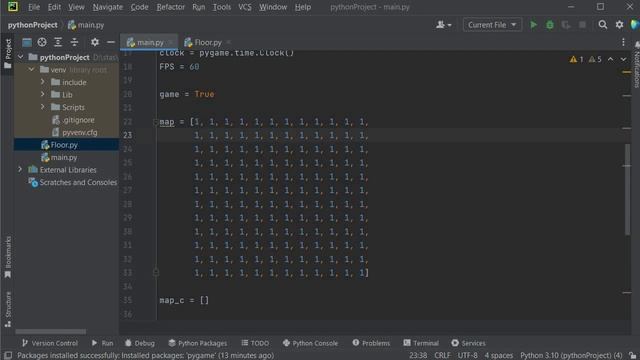Run the current file with green play icon
The height and width of the screenshot is (360, 640).
click(533, 25)
